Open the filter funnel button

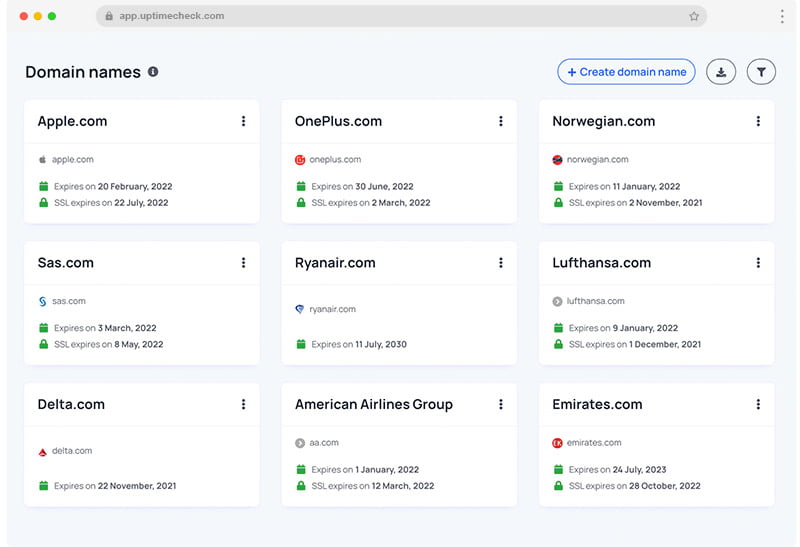pyautogui.click(x=761, y=72)
